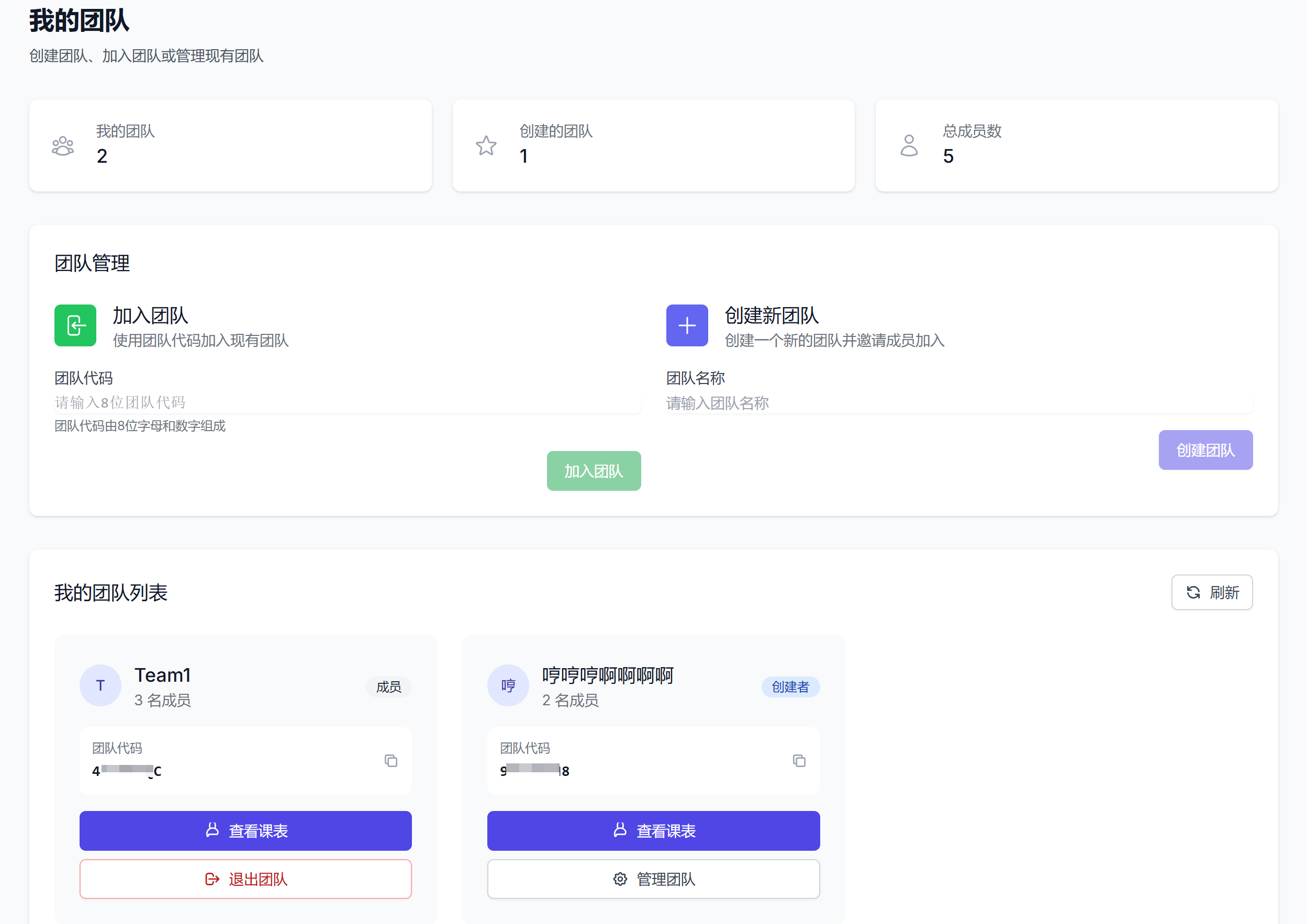Click the star icon for 创建的团队
The height and width of the screenshot is (924, 1307).
click(486, 145)
